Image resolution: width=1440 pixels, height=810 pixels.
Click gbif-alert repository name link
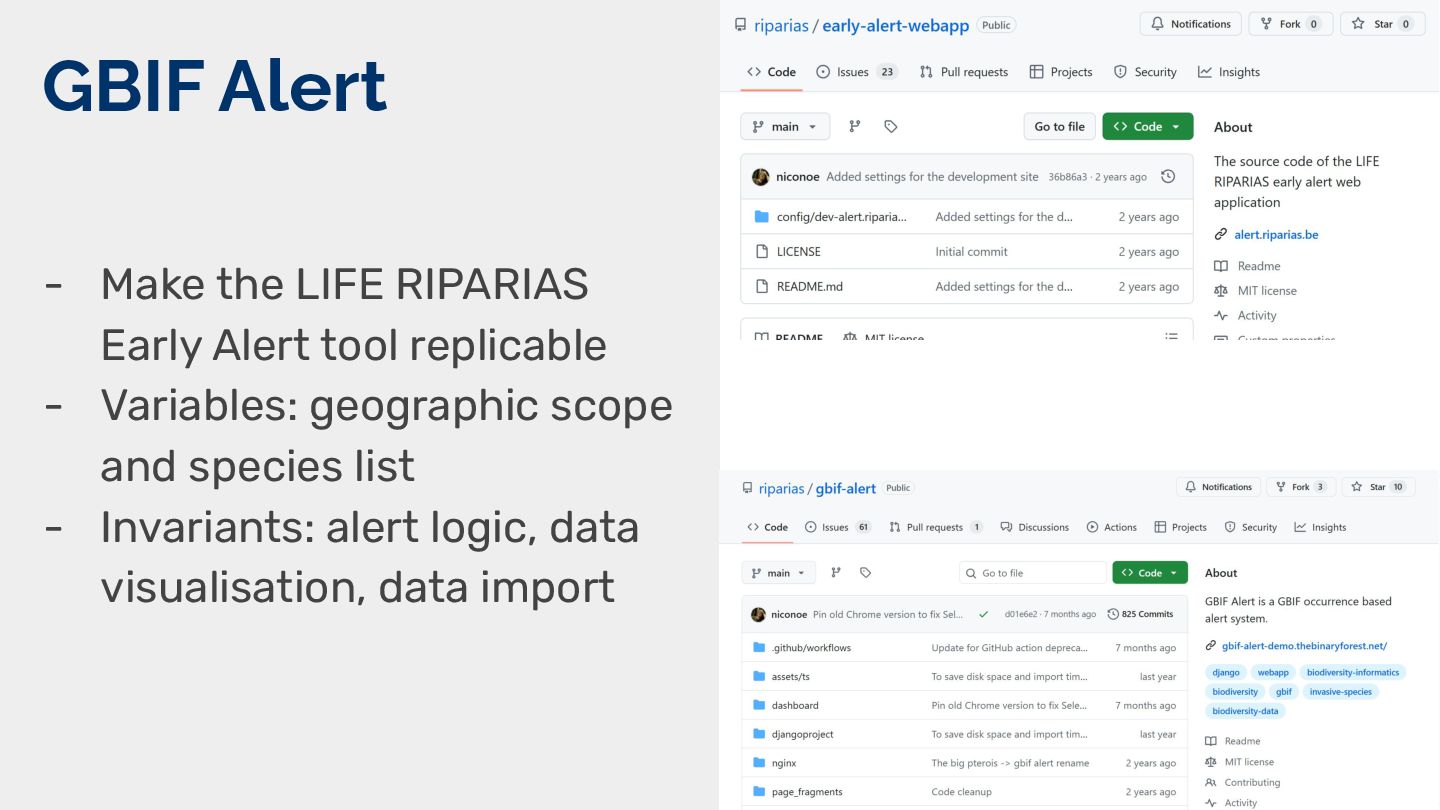[846, 489]
